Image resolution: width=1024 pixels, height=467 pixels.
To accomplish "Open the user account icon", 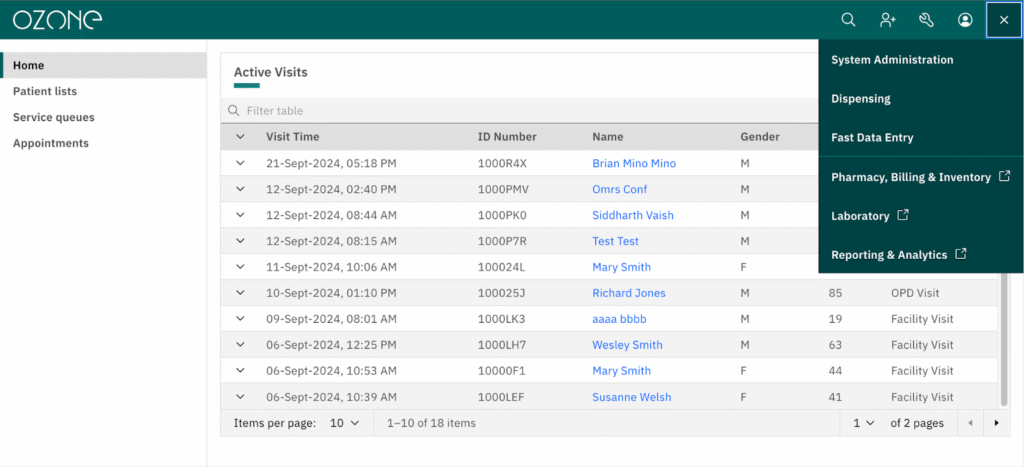I will (x=965, y=20).
